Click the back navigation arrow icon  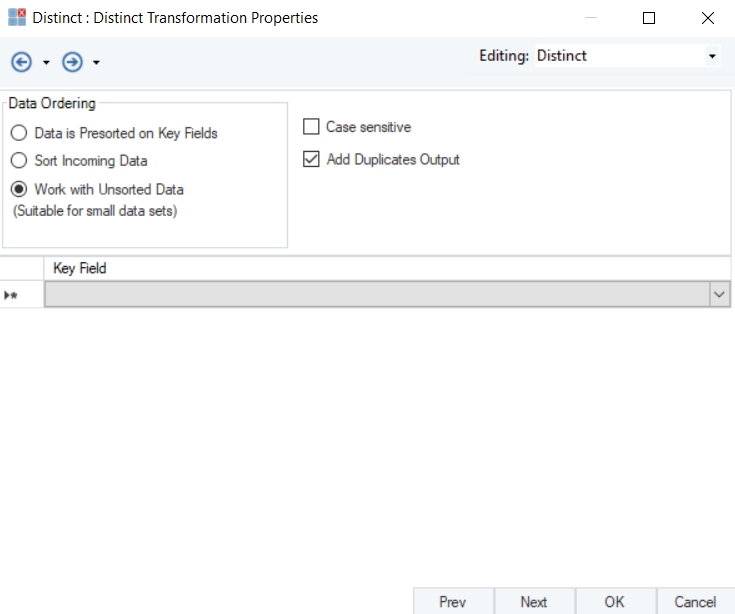(21, 62)
